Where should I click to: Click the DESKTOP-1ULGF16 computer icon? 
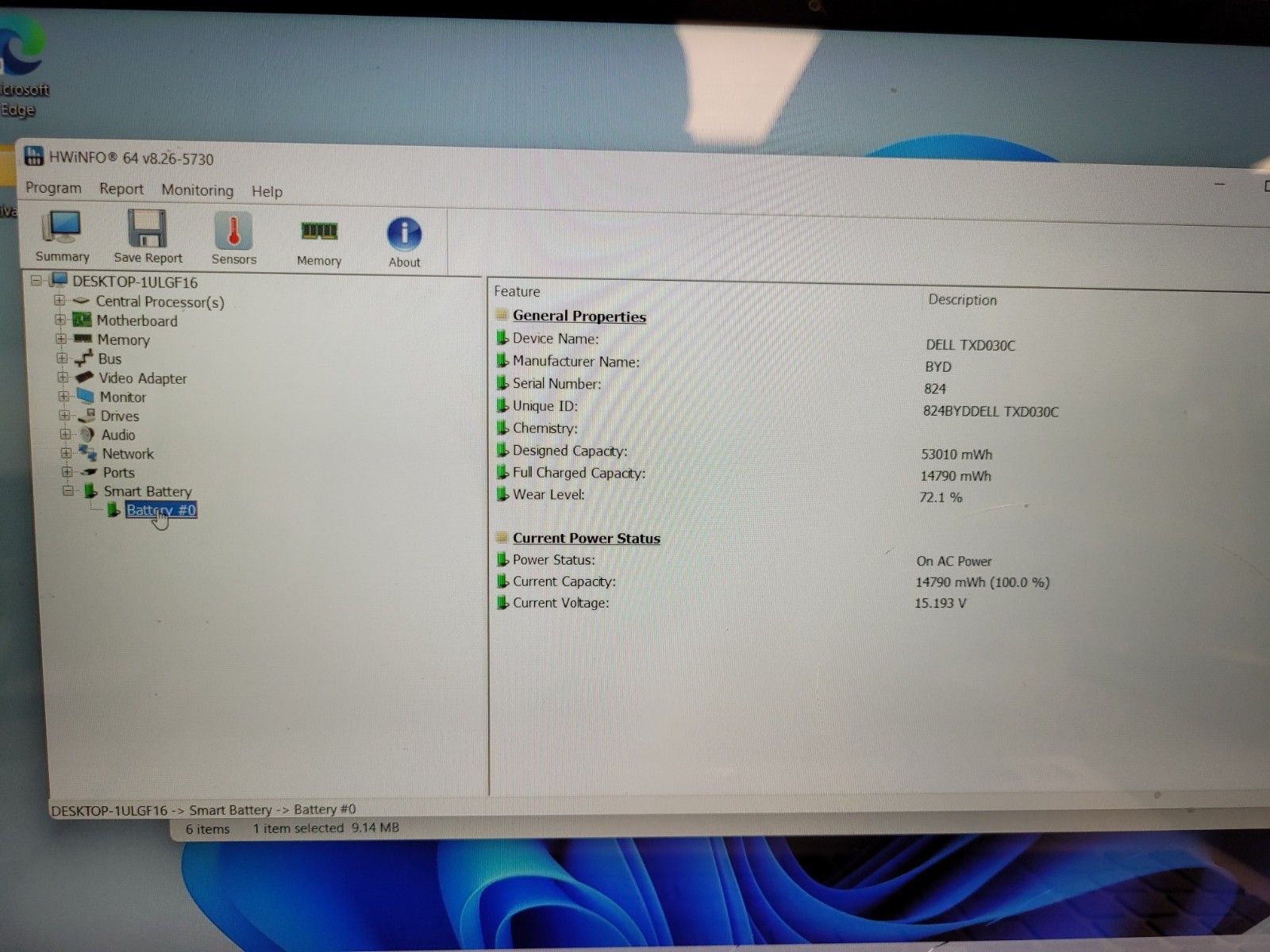point(59,280)
